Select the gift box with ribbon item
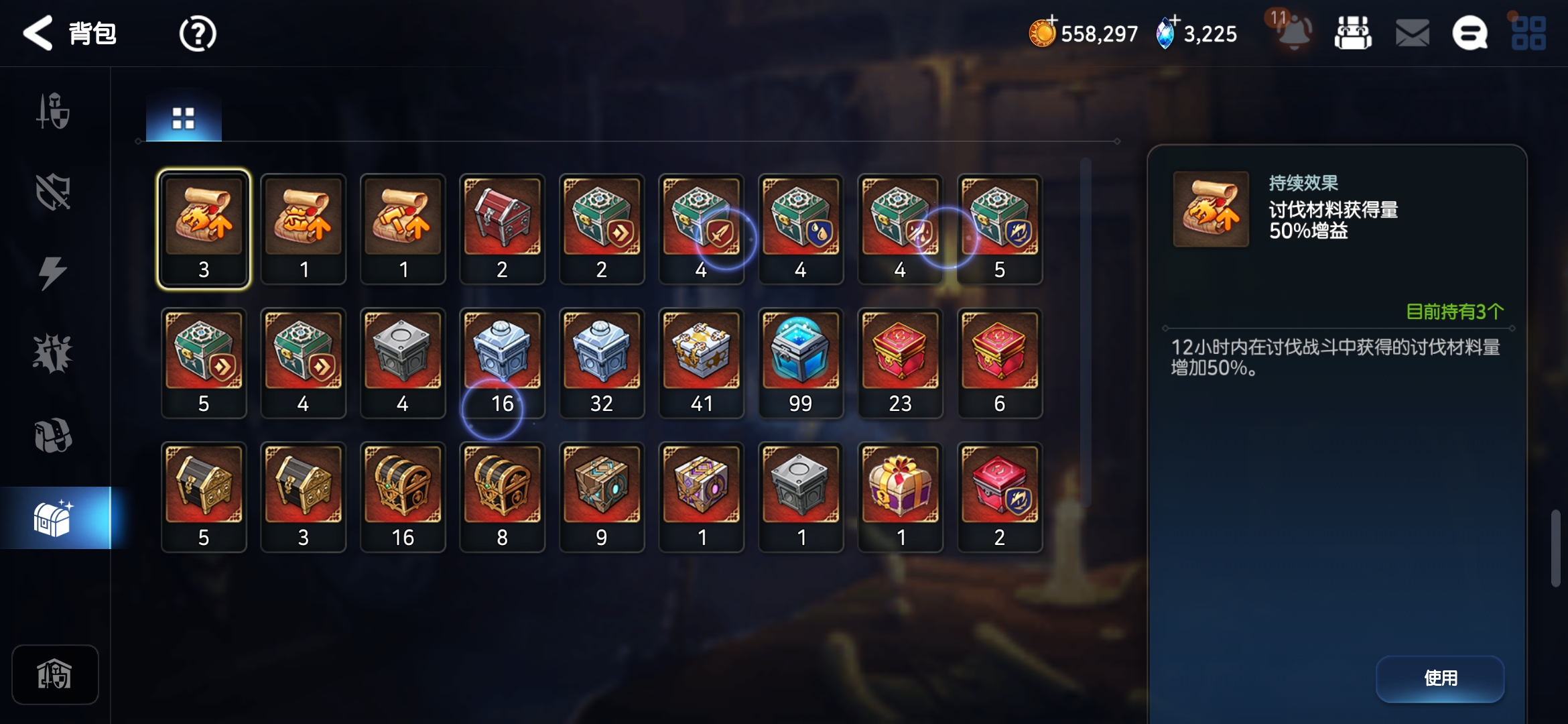Screen dimensions: 1568x724 pyautogui.click(x=900, y=498)
